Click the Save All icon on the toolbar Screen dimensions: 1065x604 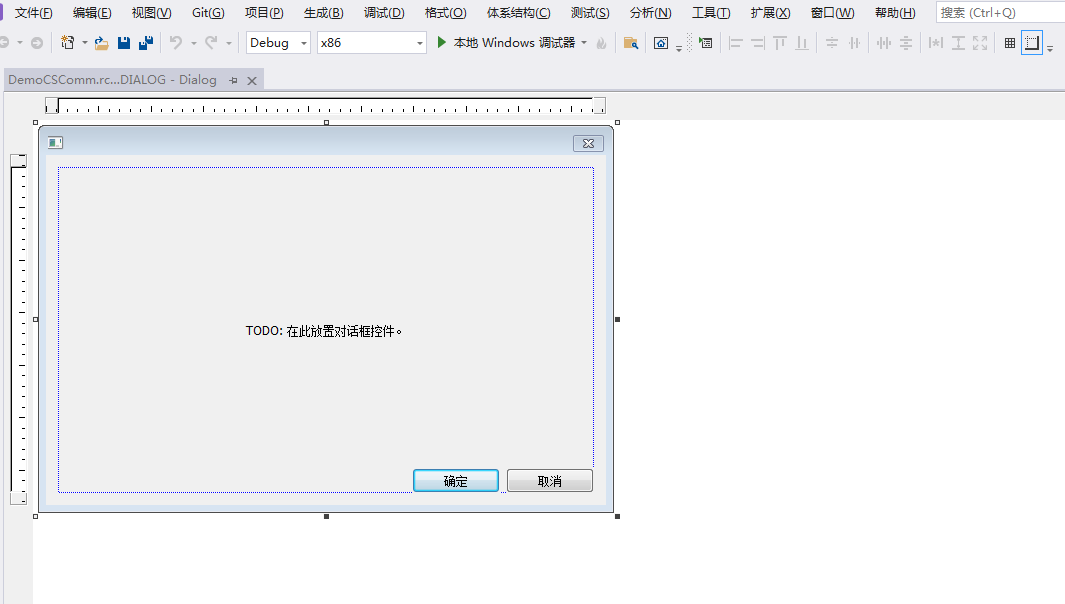tap(147, 43)
